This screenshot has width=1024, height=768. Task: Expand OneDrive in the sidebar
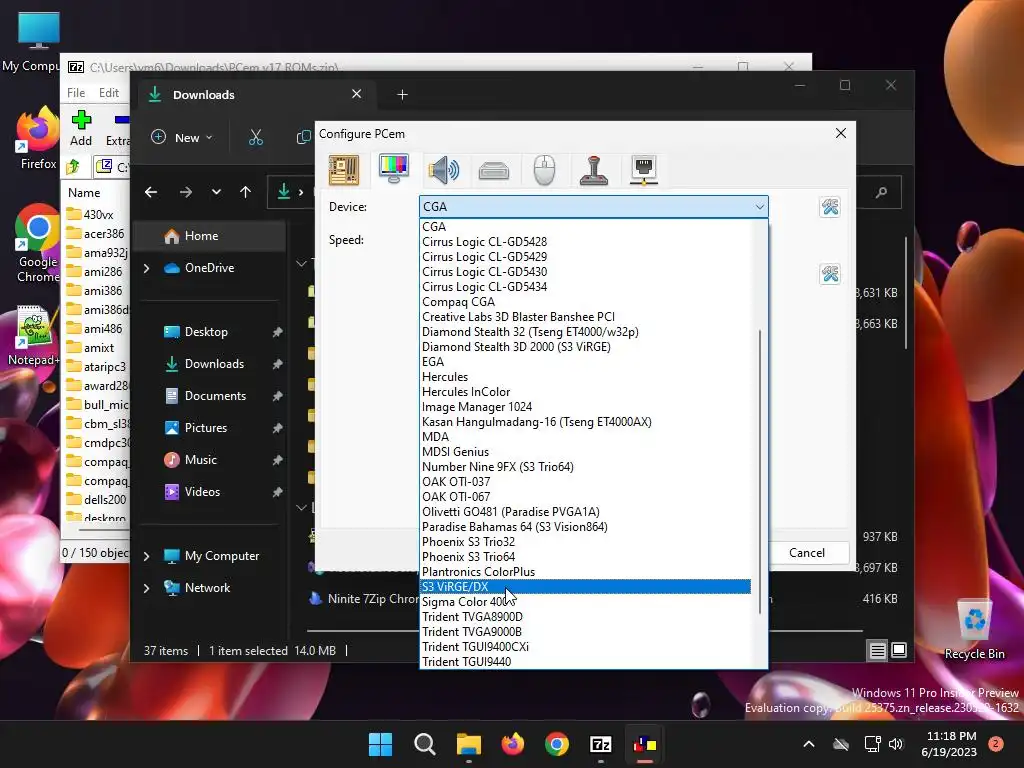click(x=146, y=268)
